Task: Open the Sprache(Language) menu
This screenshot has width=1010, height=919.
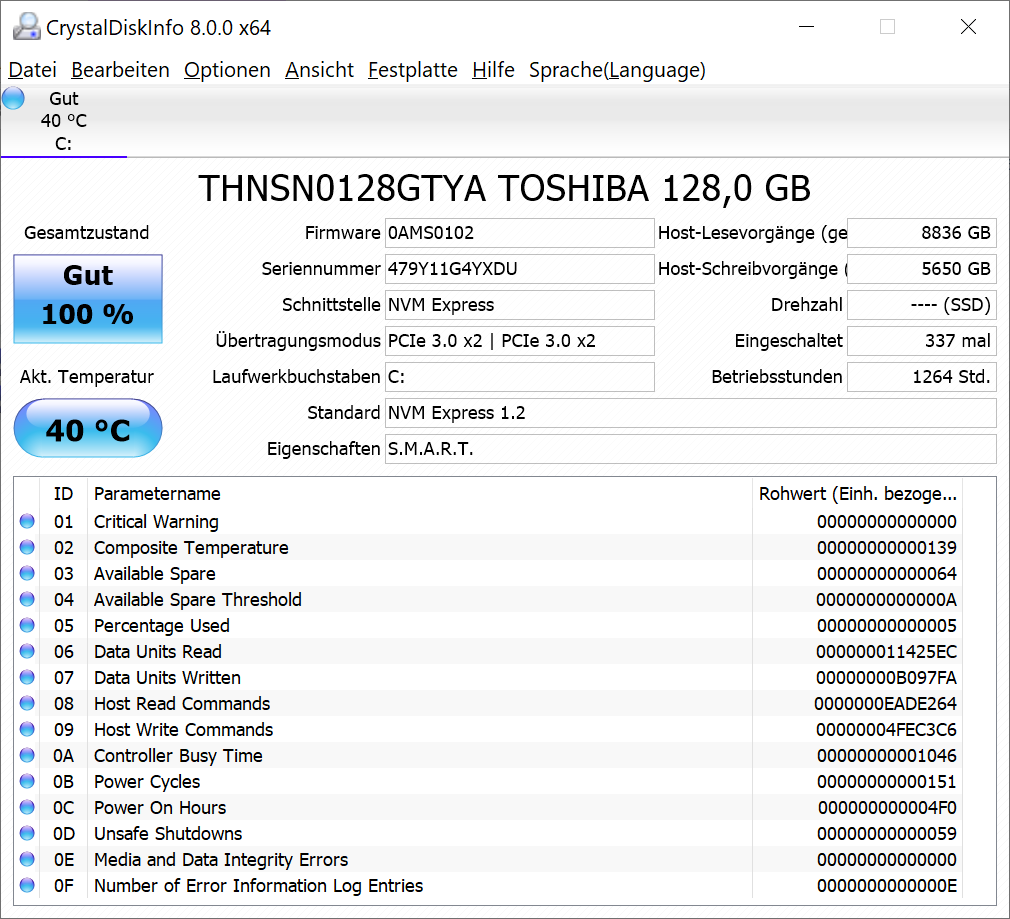Action: pyautogui.click(x=617, y=70)
